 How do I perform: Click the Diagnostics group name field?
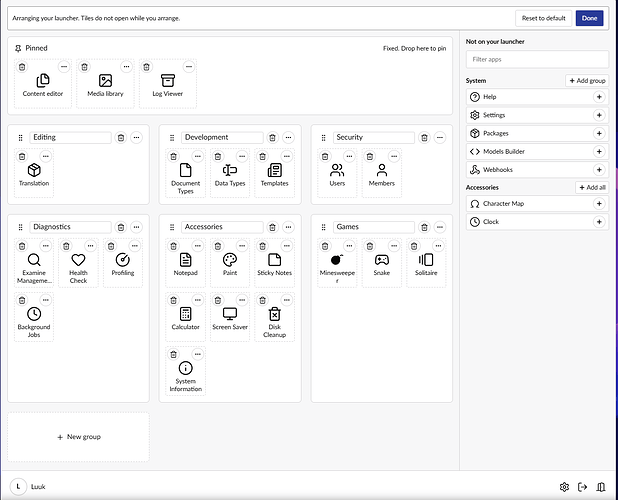click(x=71, y=227)
